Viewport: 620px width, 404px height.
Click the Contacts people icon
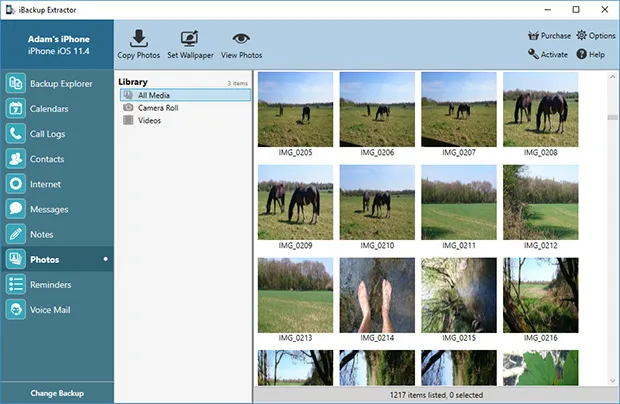(x=16, y=159)
